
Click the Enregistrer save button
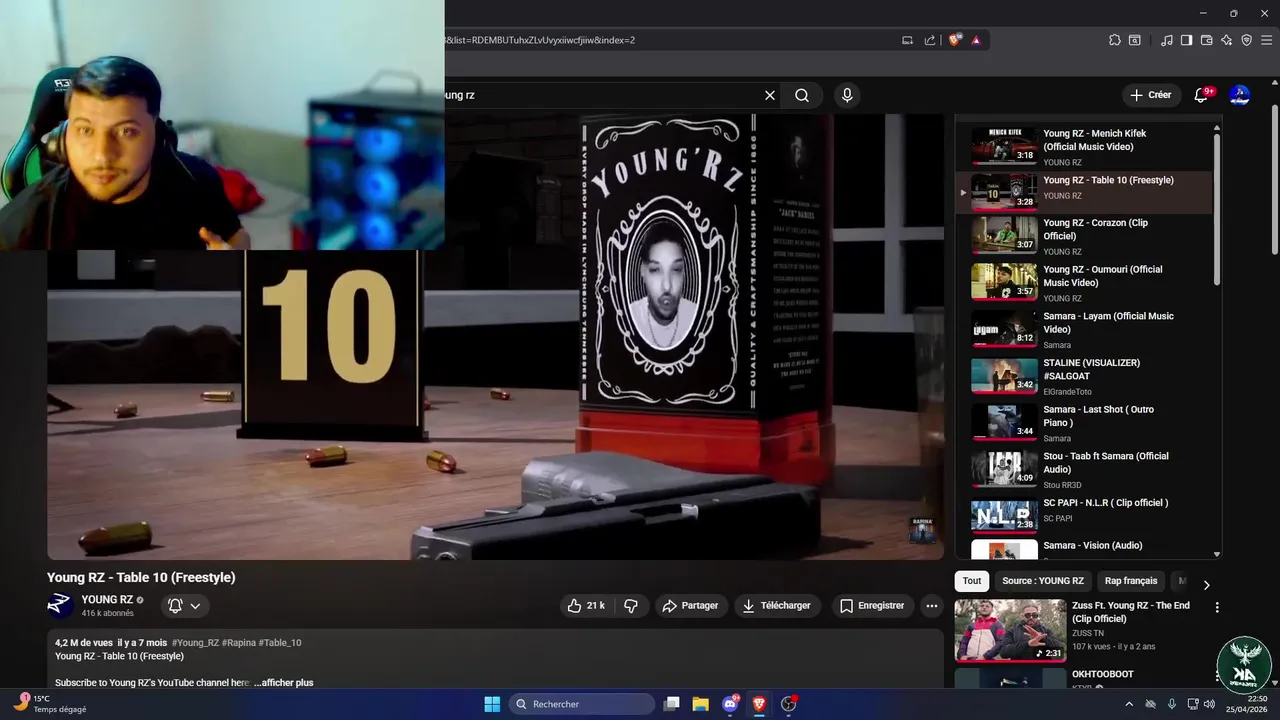872,606
